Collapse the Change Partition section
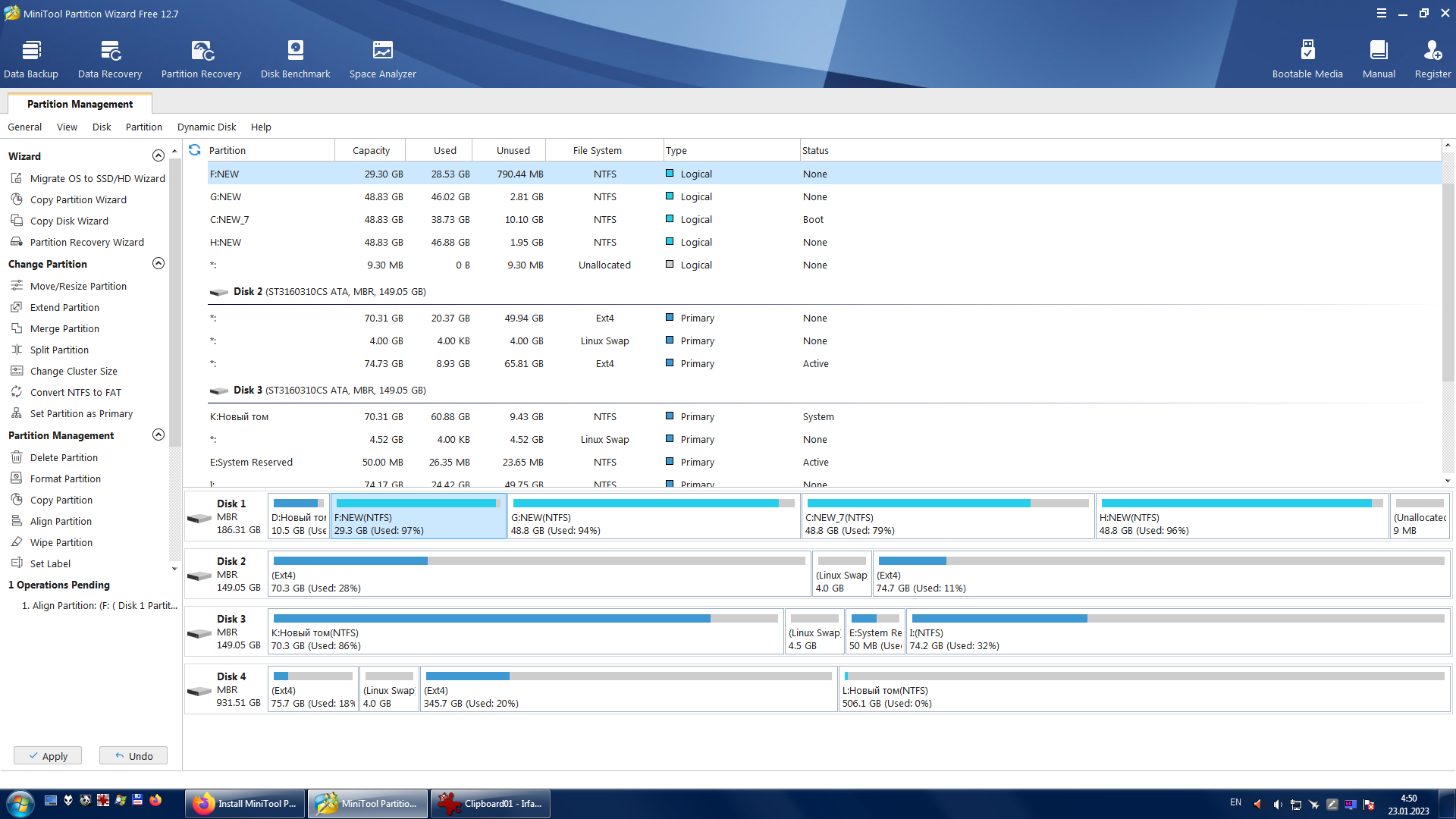This screenshot has width=1456, height=819. (x=158, y=263)
